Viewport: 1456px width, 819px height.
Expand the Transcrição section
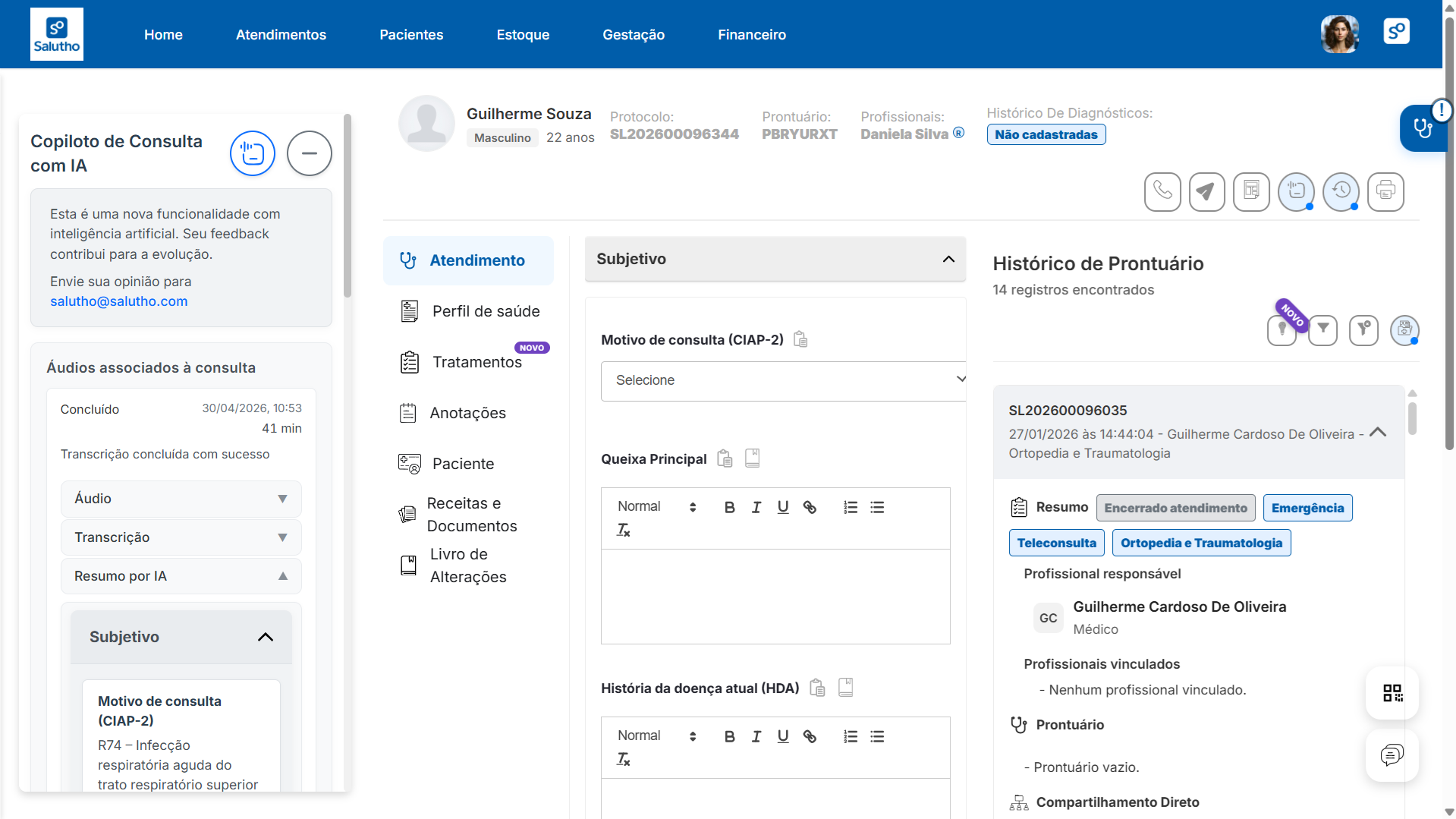click(x=181, y=537)
